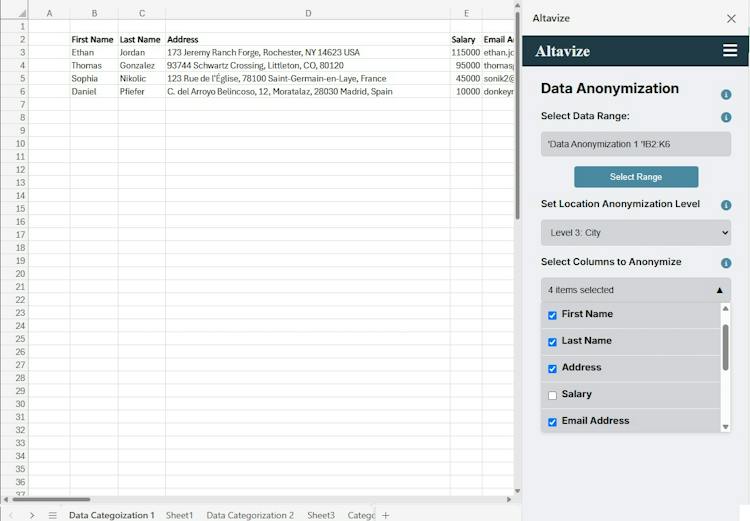
Task: Open the Data Categorization 2 sheet tab
Action: (250, 515)
